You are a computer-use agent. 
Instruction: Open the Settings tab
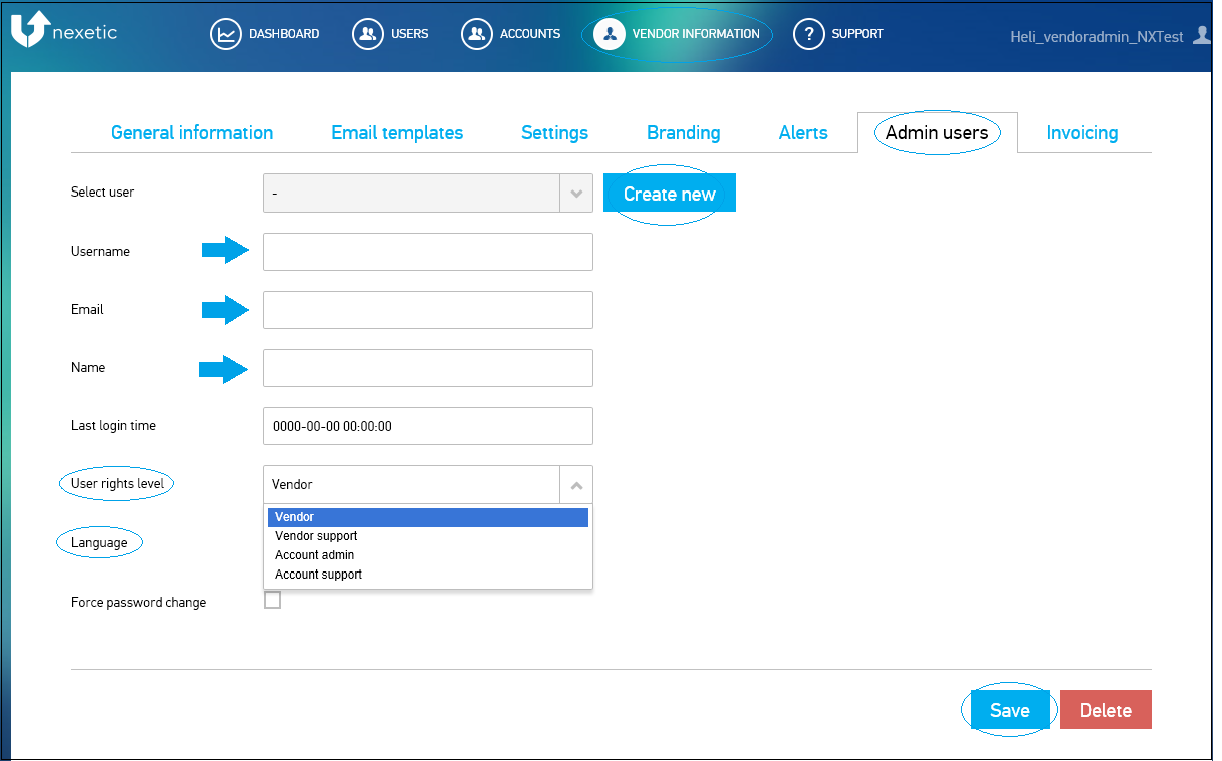554,133
